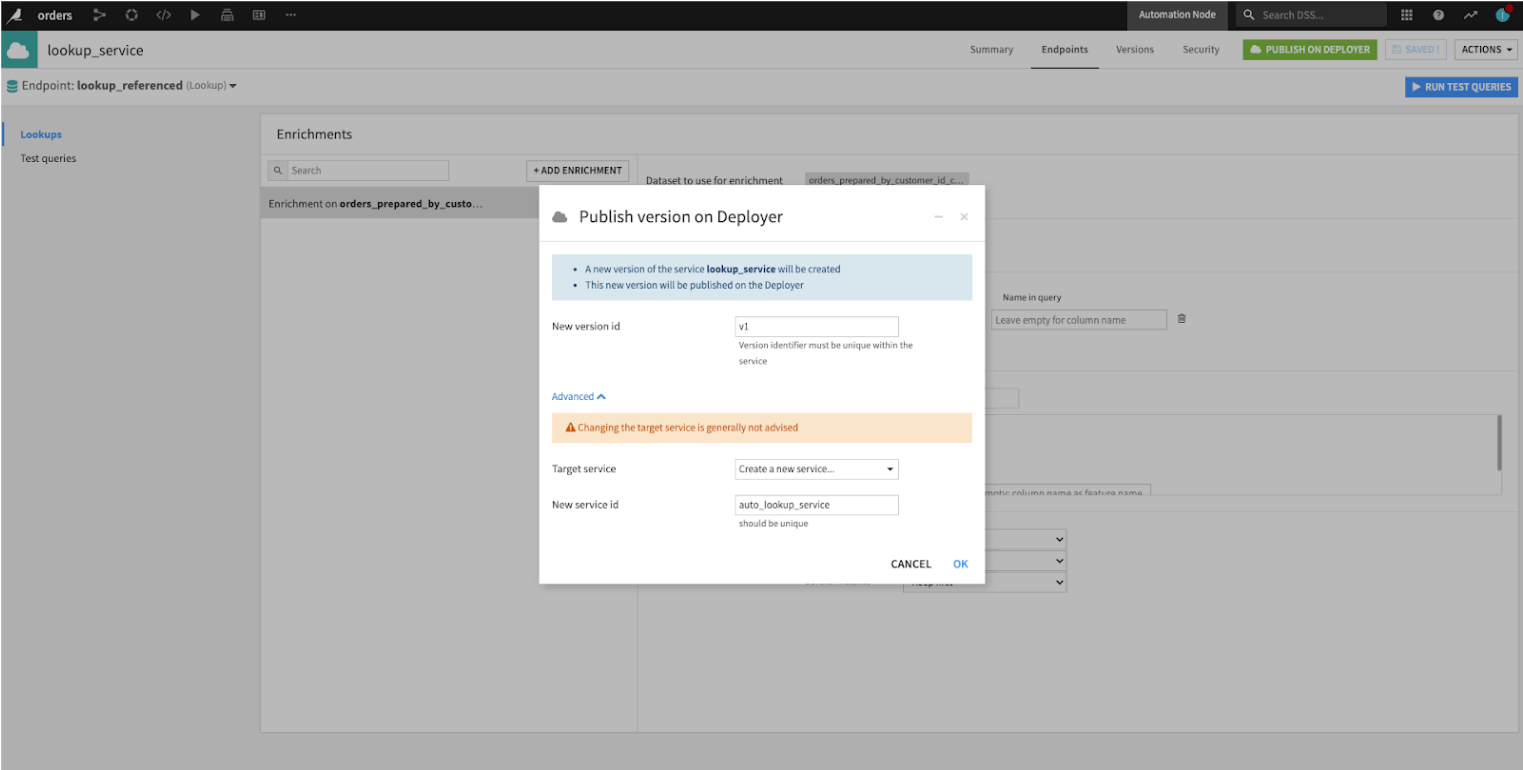Confirm publish with the OK button
1523x770 pixels.
[959, 563]
